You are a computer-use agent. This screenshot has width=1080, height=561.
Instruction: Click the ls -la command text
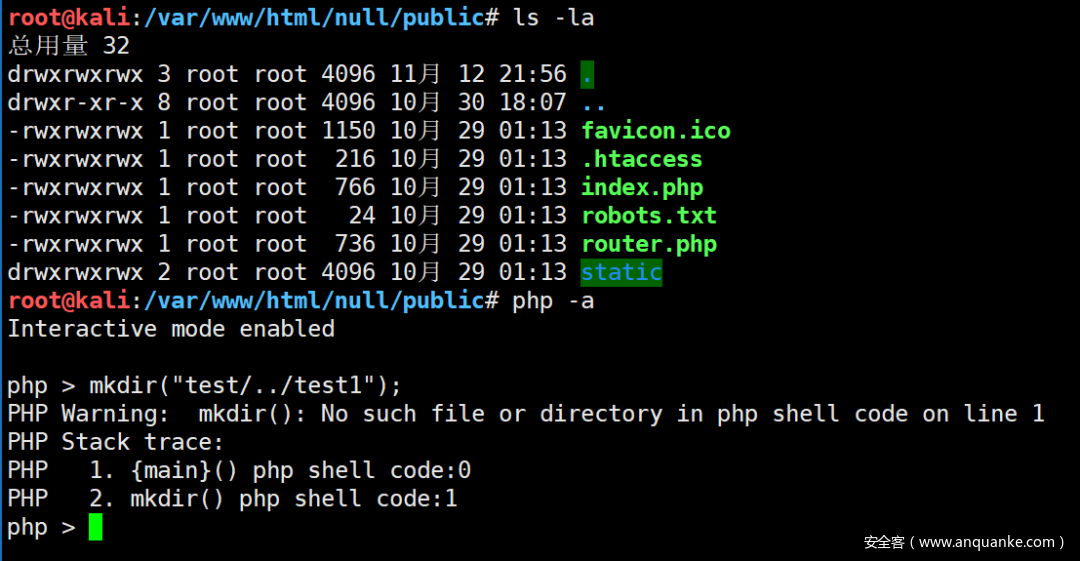[553, 18]
